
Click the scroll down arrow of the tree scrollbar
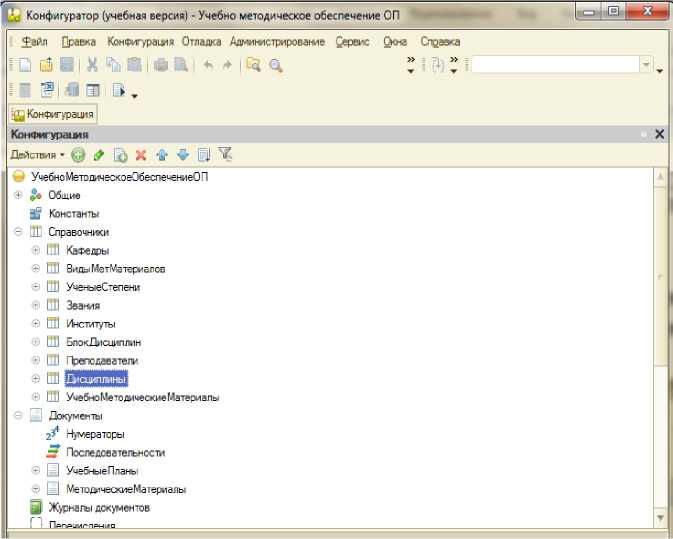pyautogui.click(x=659, y=517)
